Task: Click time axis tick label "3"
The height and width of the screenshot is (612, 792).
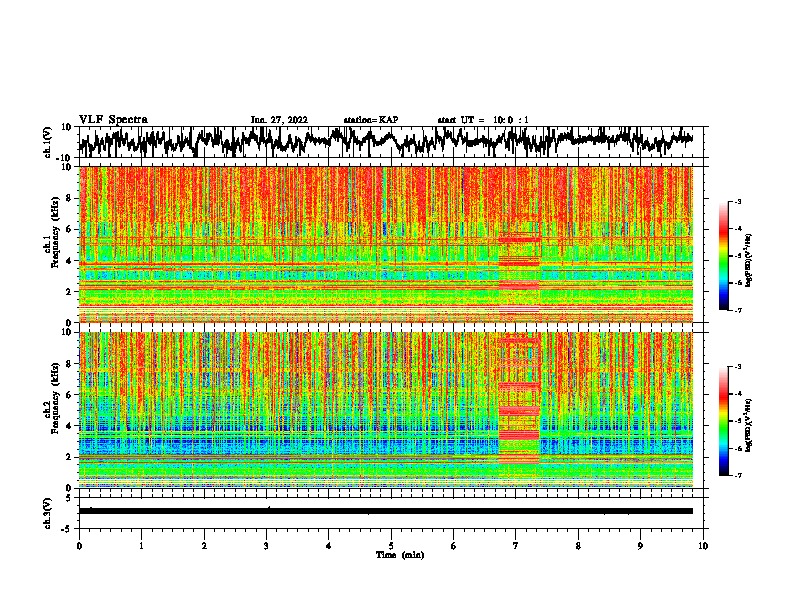Action: (266, 546)
